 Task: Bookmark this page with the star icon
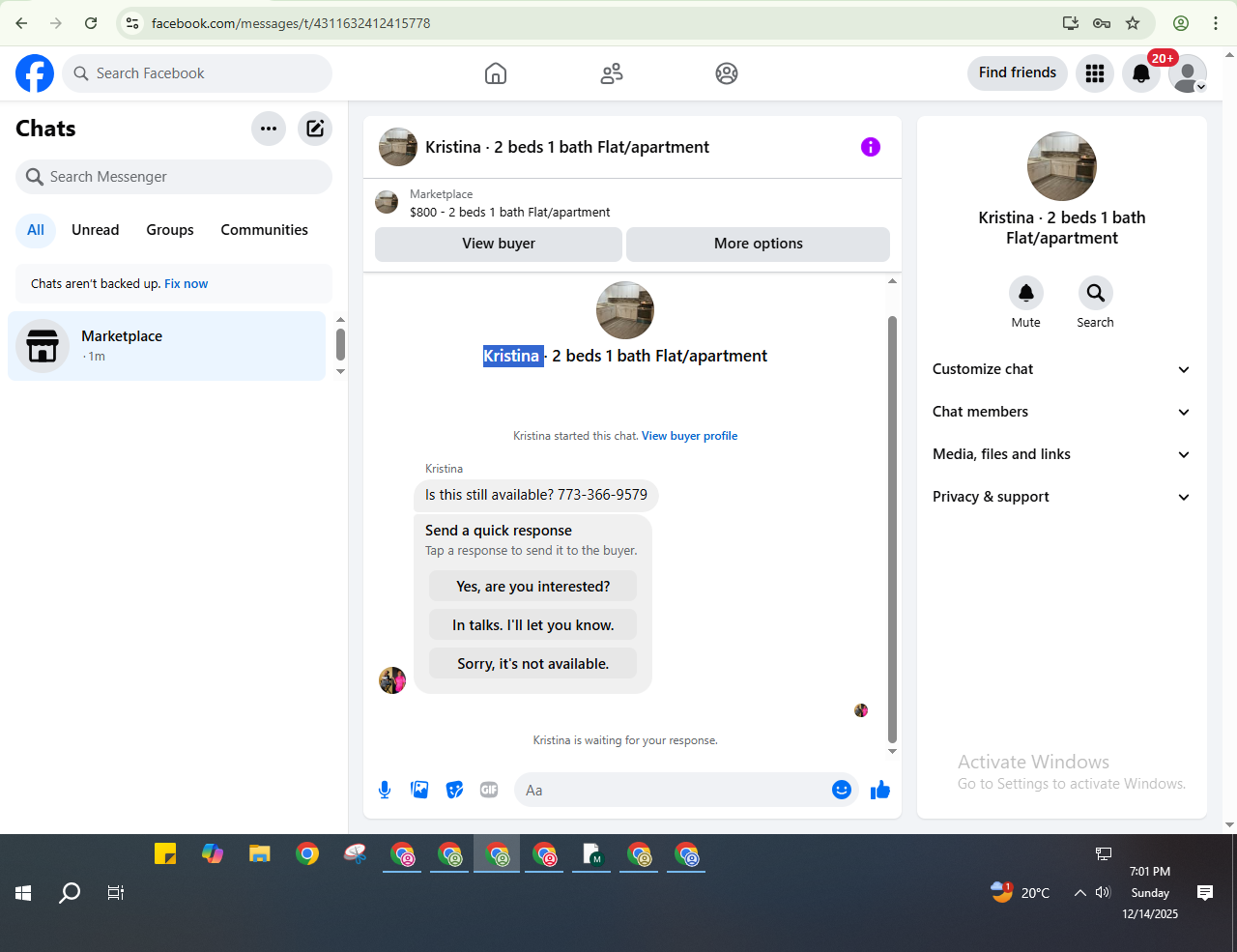(x=1133, y=23)
